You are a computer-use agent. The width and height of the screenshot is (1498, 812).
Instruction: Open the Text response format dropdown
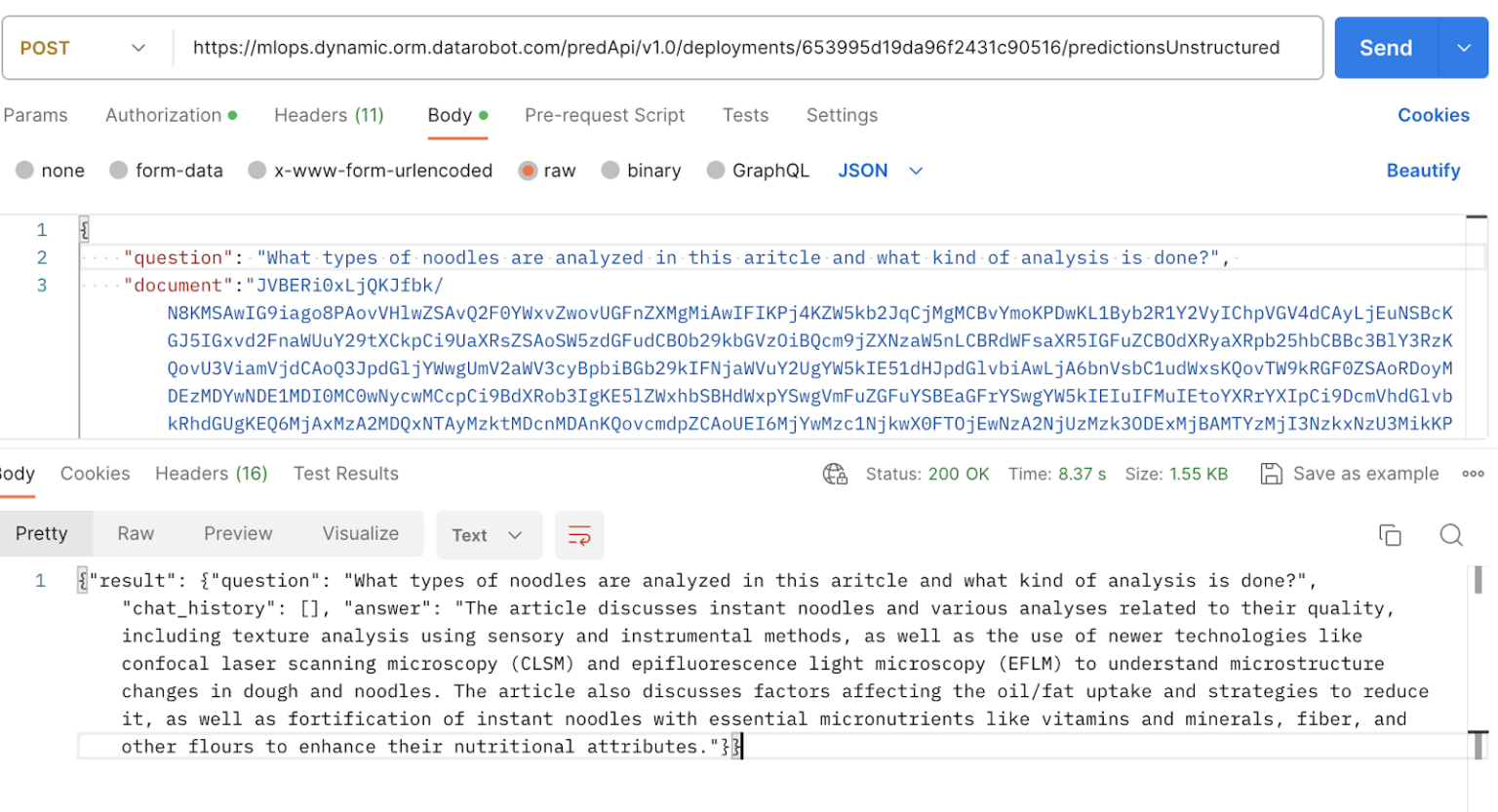coord(489,535)
